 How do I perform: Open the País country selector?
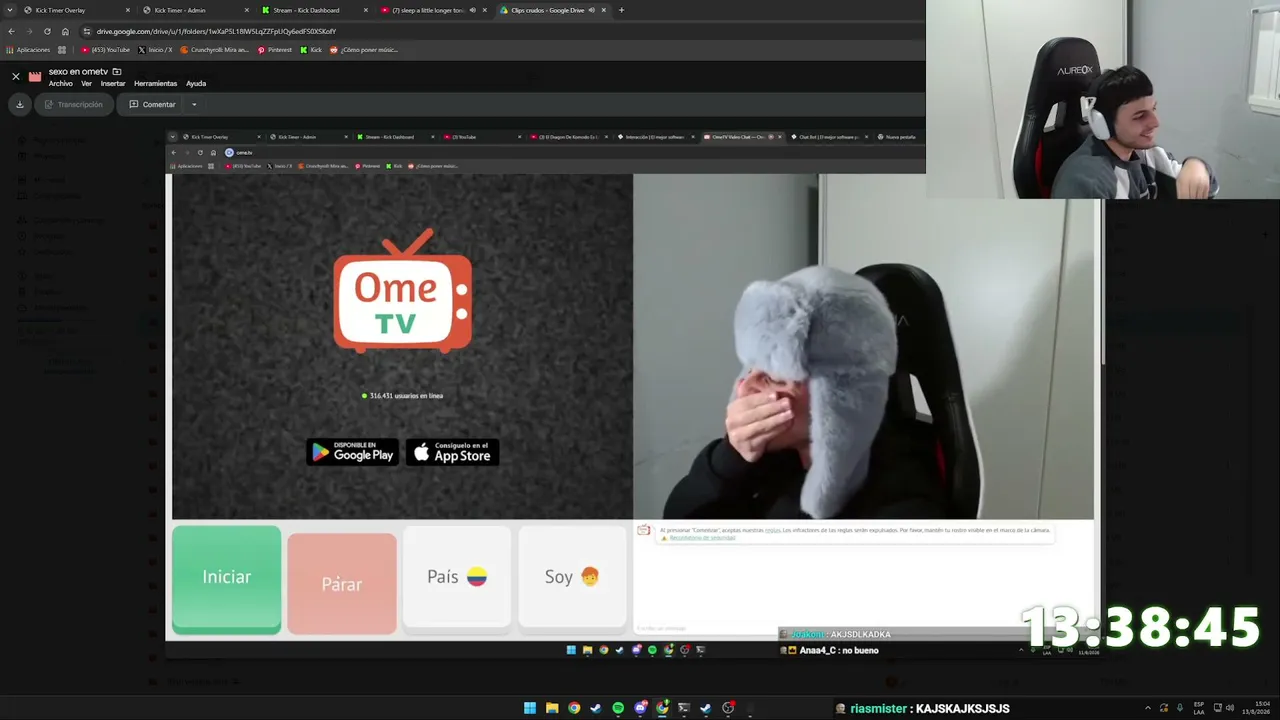pos(457,577)
